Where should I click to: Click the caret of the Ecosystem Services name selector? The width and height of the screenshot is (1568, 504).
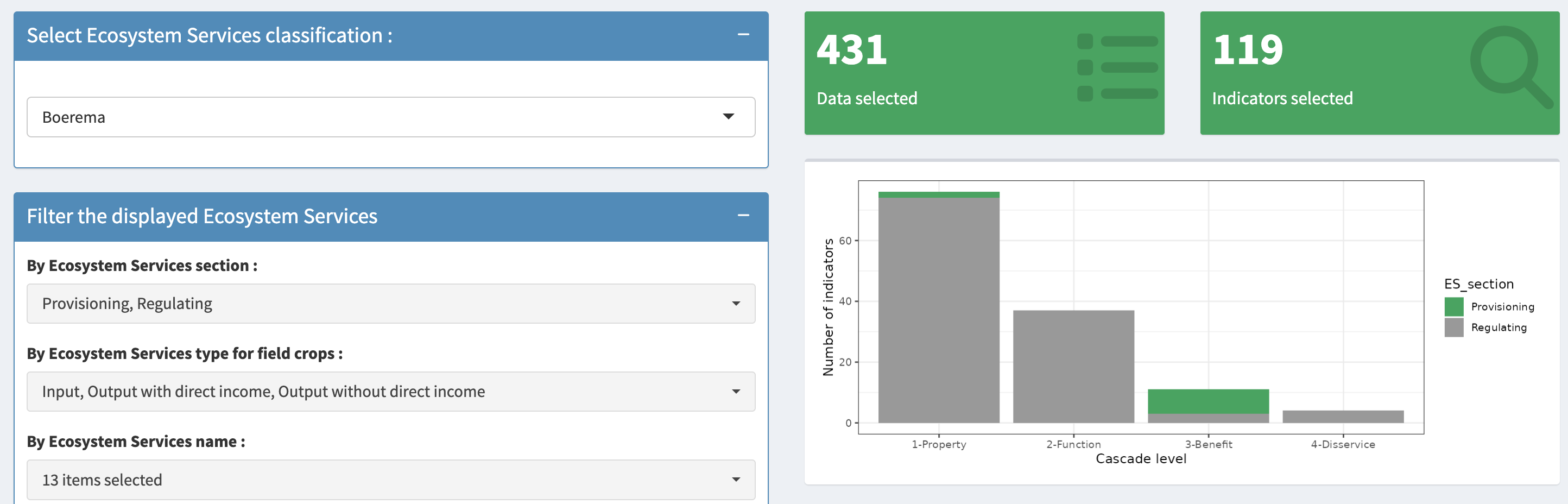click(736, 480)
